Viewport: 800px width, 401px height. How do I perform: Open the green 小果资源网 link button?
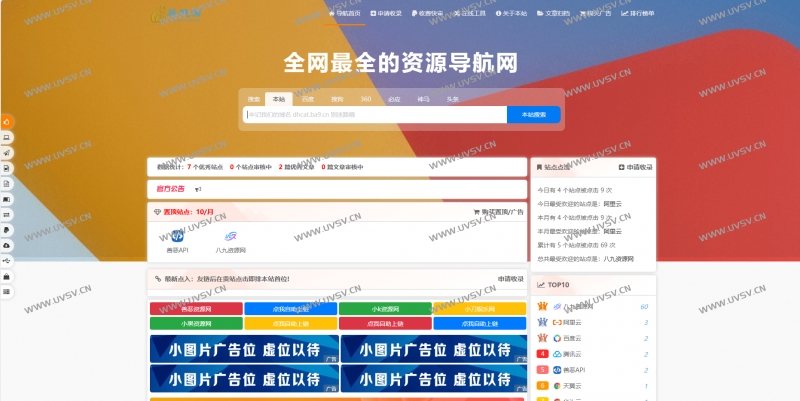click(x=196, y=323)
